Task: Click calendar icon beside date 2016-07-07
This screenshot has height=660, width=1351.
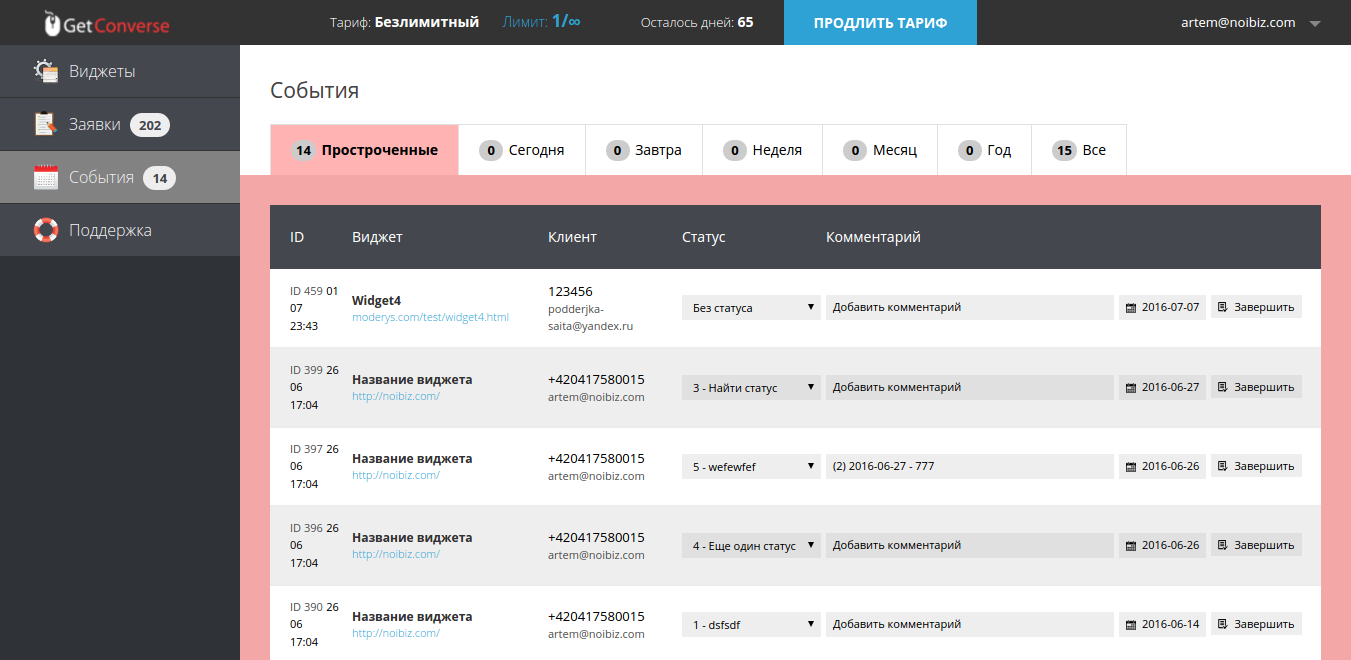Action: [x=1131, y=308]
